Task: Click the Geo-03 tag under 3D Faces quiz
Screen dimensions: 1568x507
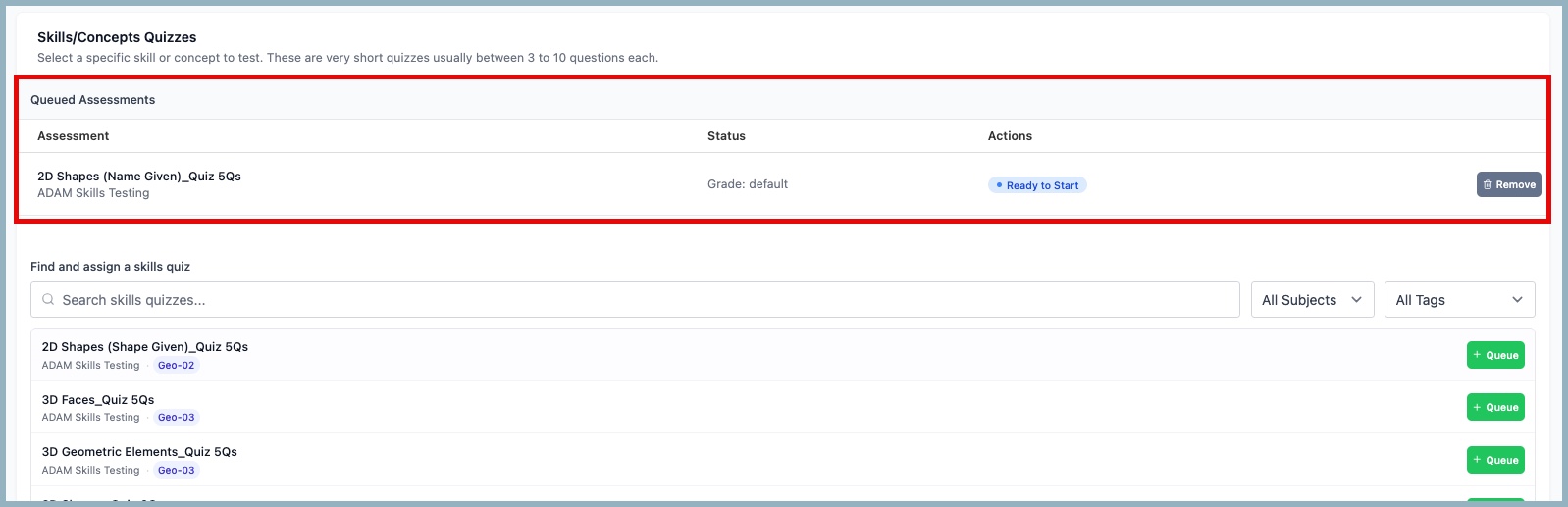Action: (x=177, y=418)
